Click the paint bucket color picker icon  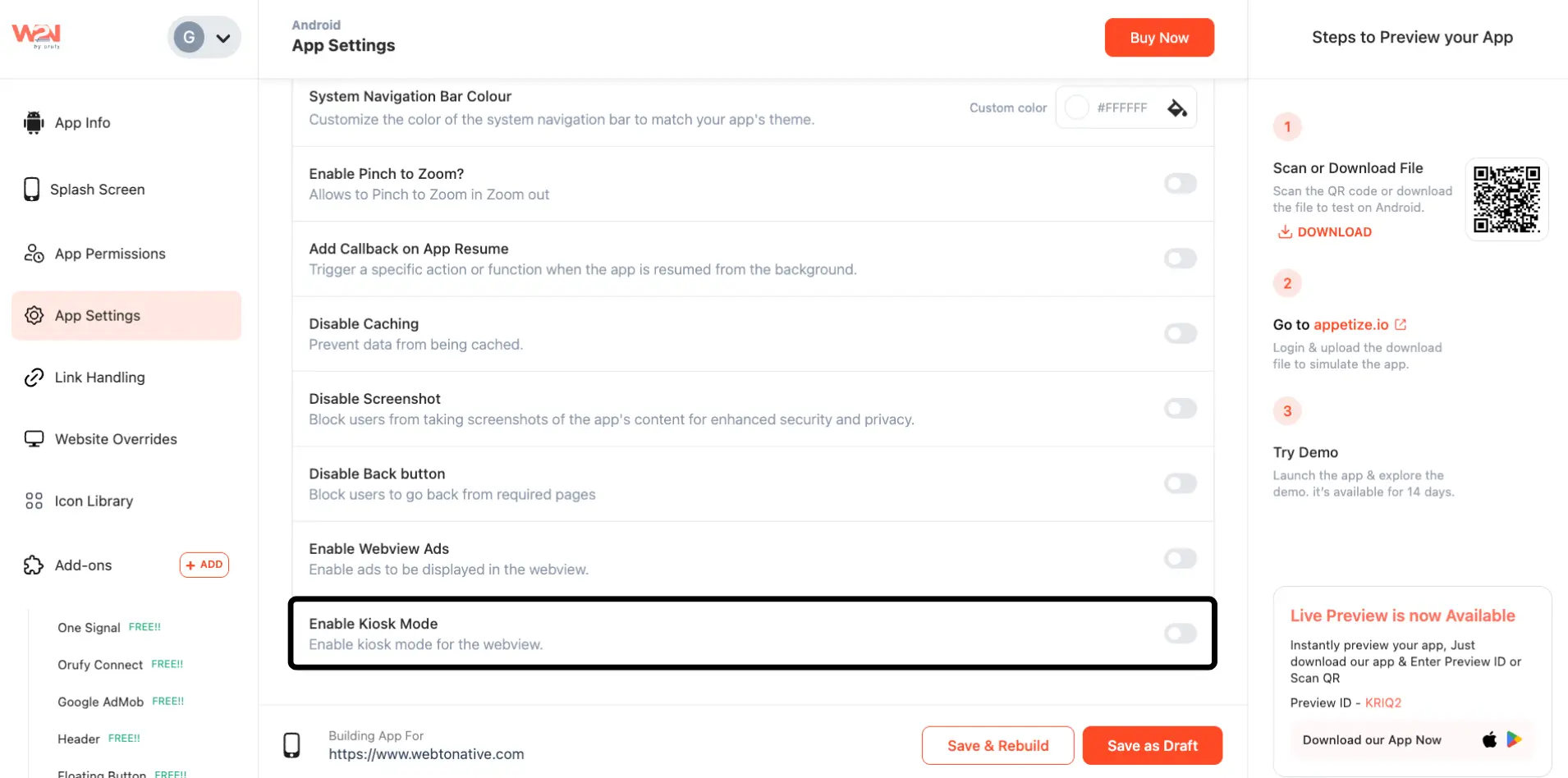click(1177, 108)
